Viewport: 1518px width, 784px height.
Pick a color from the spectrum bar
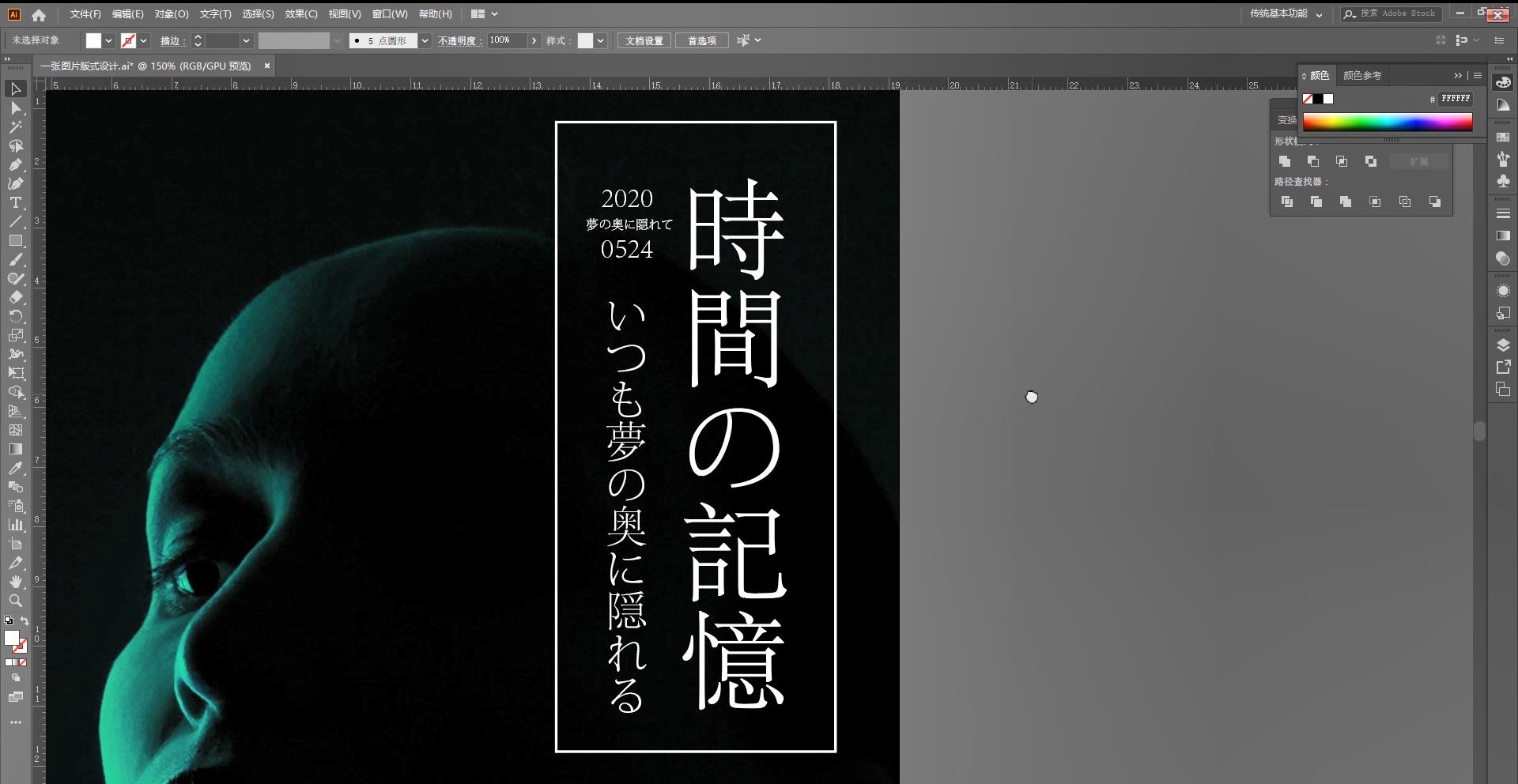click(1388, 121)
